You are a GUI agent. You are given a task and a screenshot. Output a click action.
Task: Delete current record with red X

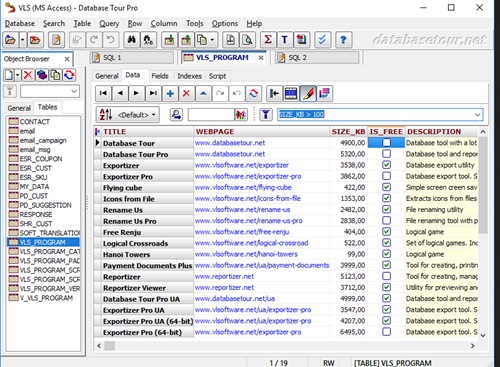[x=186, y=93]
